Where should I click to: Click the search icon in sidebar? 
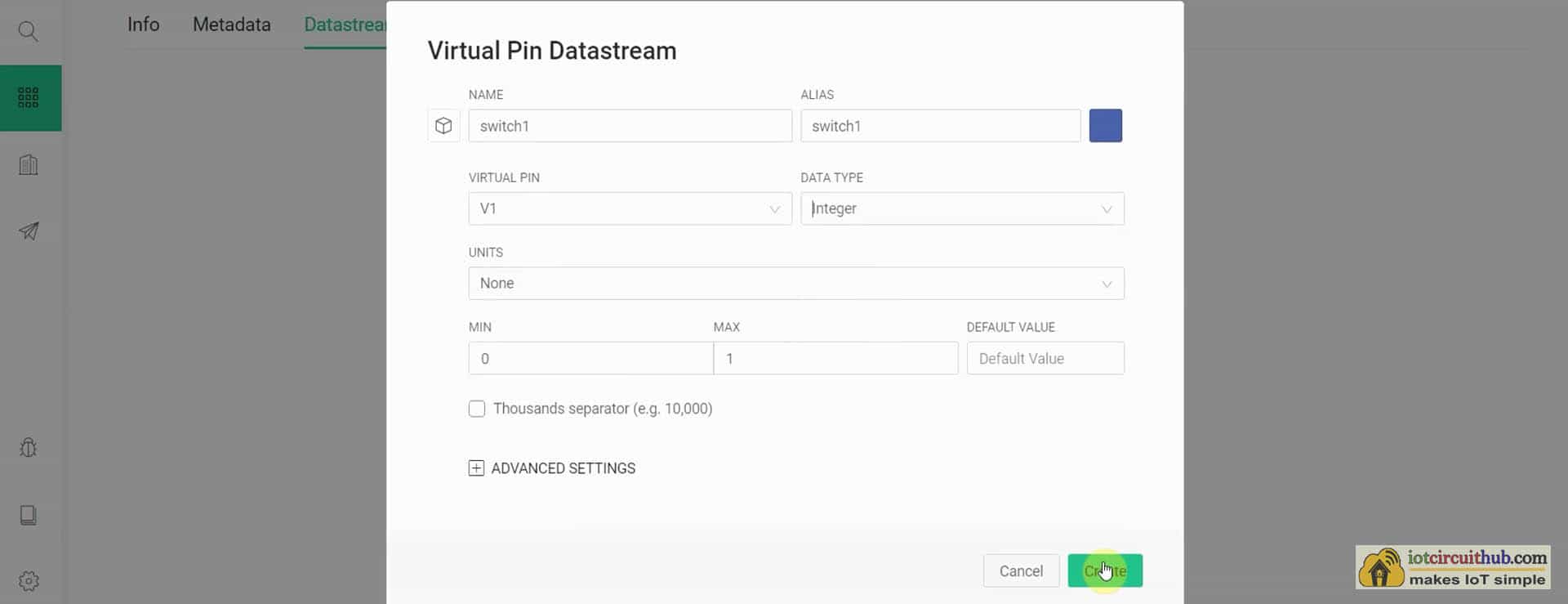click(x=29, y=32)
